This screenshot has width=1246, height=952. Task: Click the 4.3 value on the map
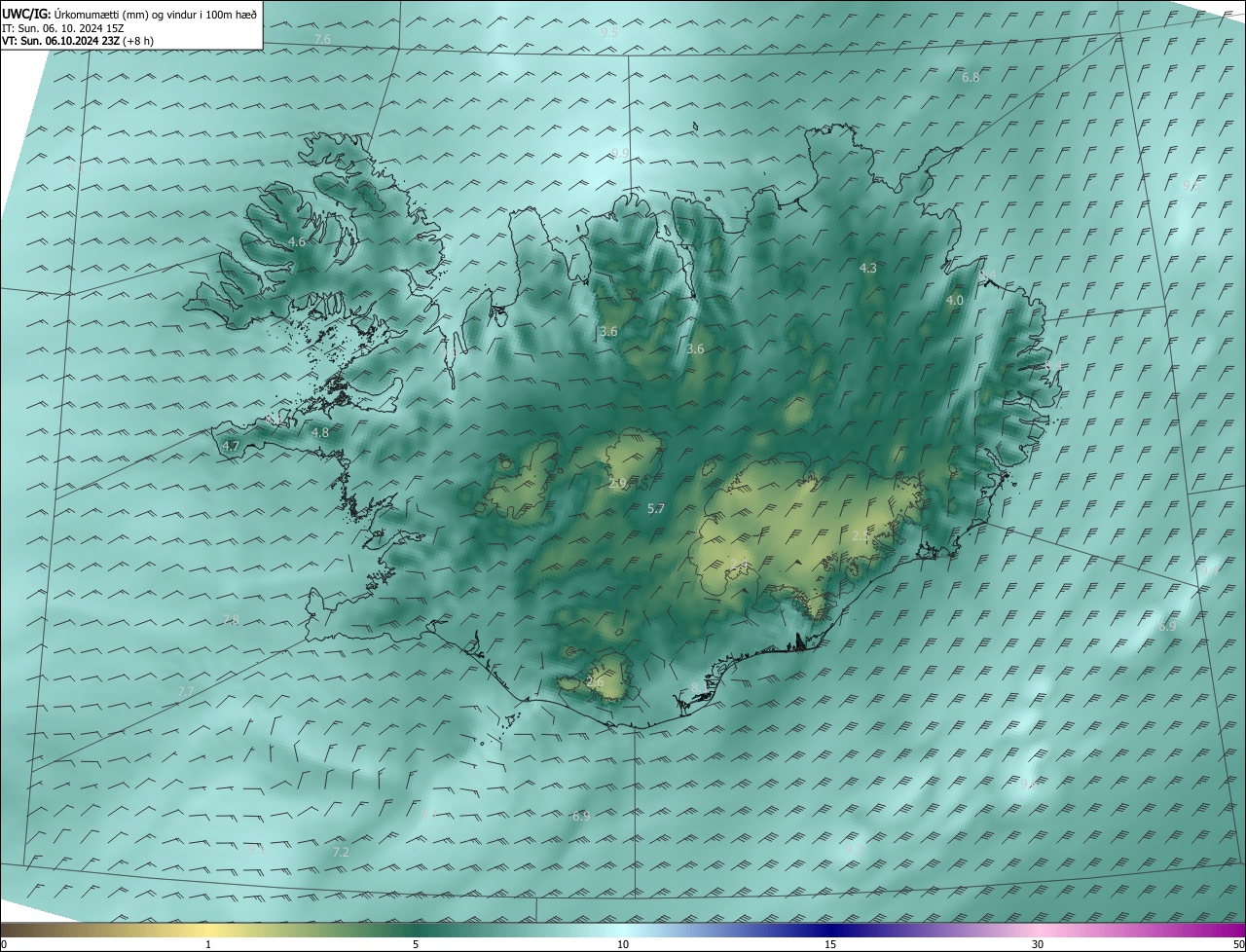(868, 268)
